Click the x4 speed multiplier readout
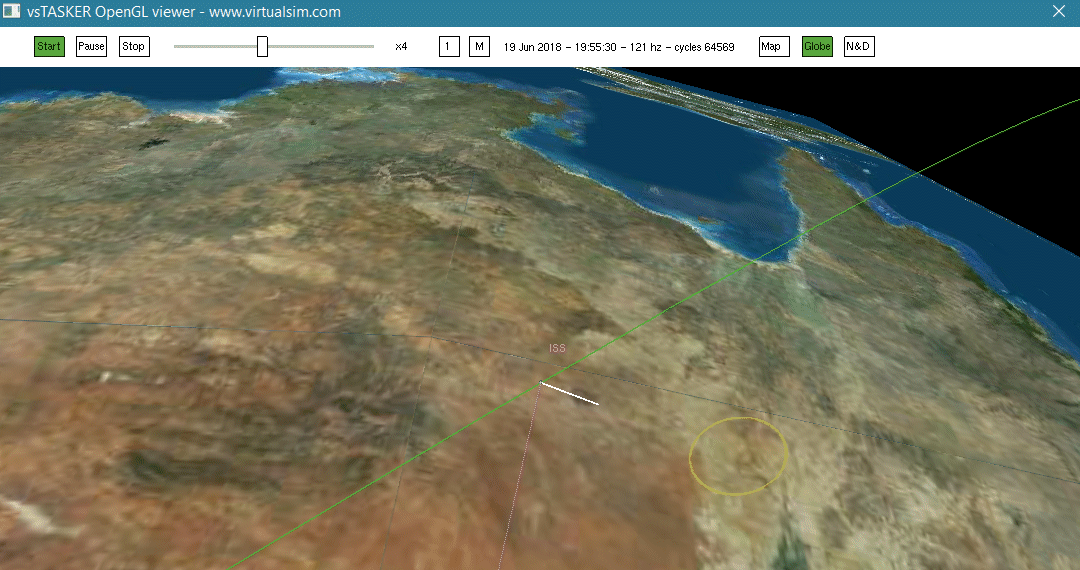This screenshot has height=570, width=1080. coord(401,47)
